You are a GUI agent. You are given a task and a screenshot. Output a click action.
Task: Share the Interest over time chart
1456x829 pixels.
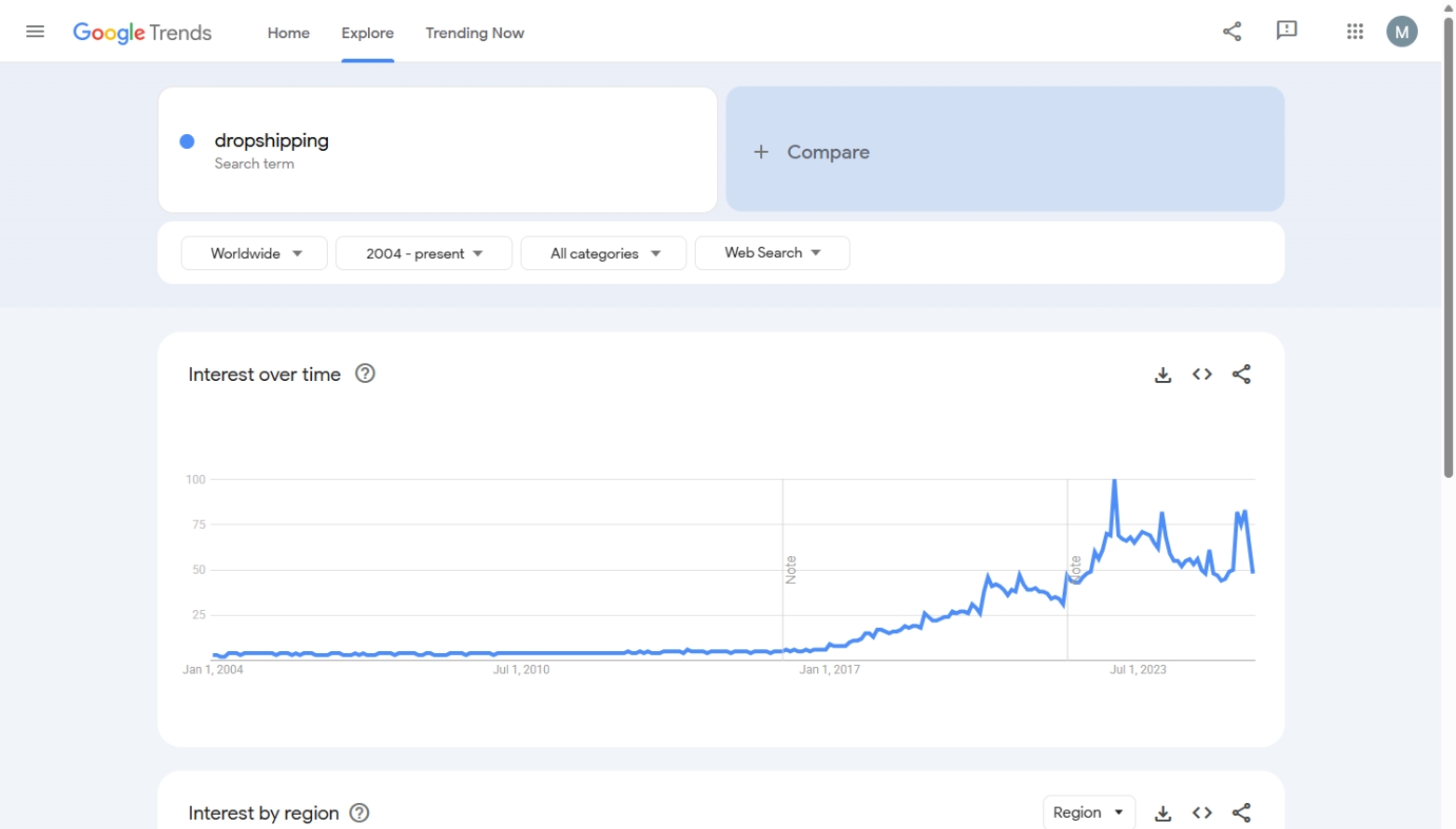pos(1241,374)
